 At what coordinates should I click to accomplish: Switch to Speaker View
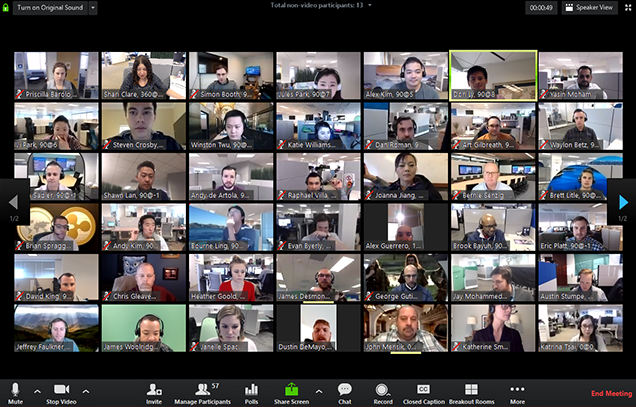[594, 7]
